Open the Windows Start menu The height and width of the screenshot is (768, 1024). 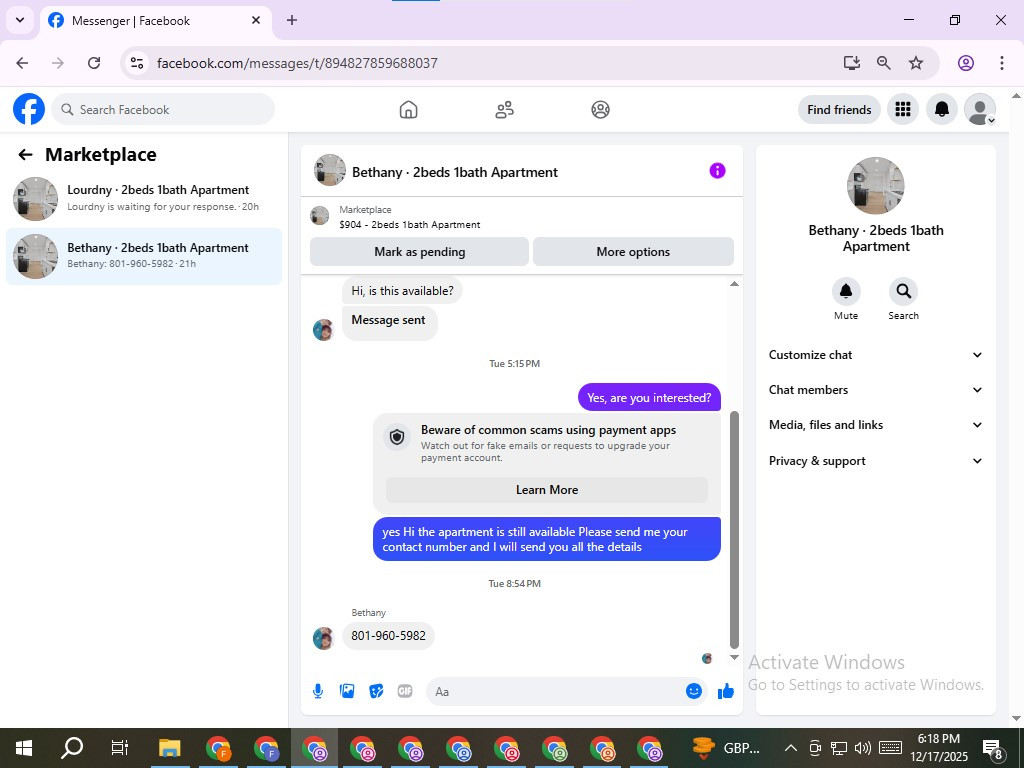(x=24, y=748)
